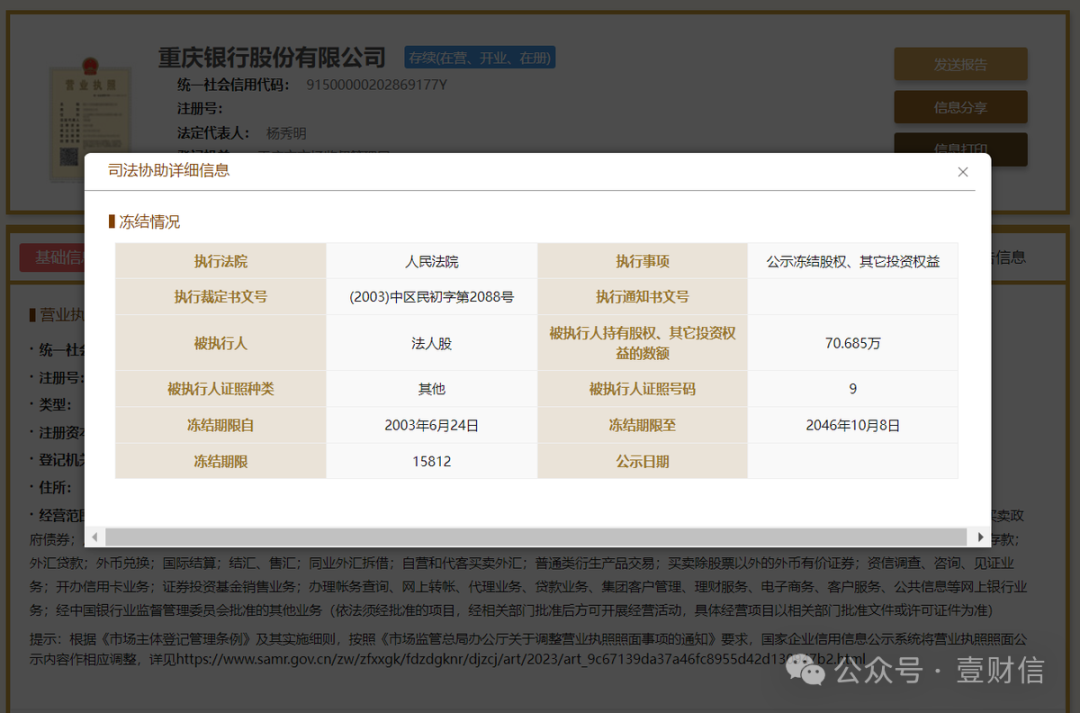Click the 冻结期限至 header cell

point(642,425)
